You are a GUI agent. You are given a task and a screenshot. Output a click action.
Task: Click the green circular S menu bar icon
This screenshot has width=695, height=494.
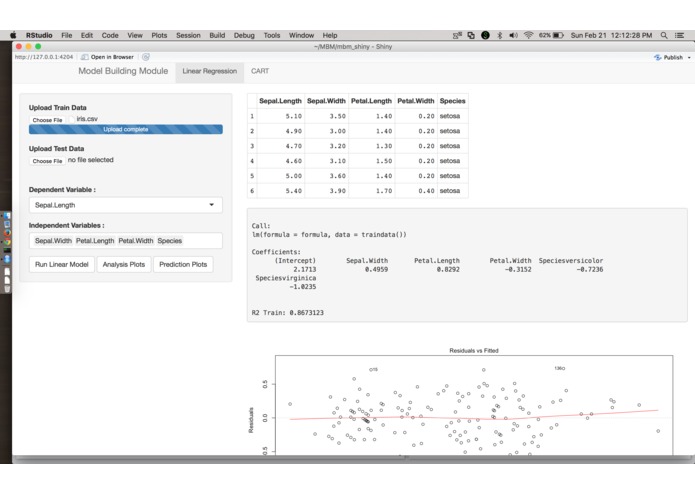click(485, 35)
